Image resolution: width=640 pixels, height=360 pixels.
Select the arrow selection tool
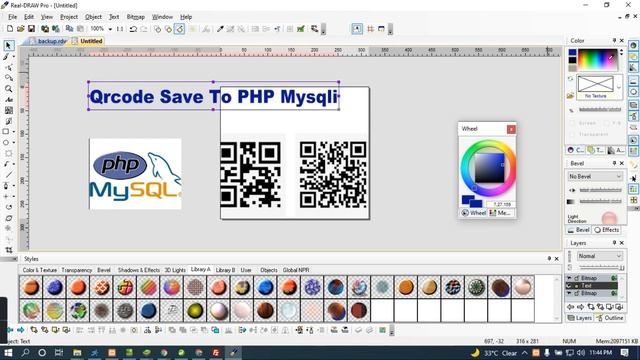9,45
